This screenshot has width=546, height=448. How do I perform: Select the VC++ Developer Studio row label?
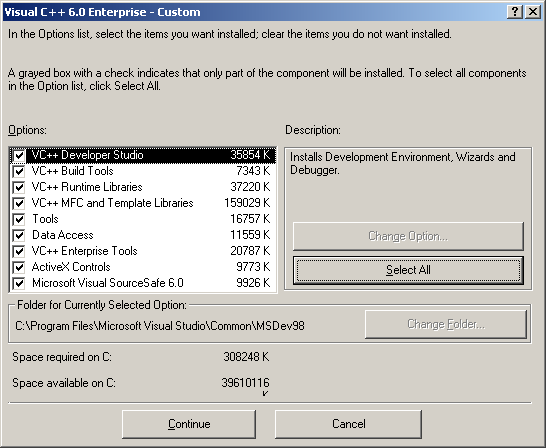[87, 155]
